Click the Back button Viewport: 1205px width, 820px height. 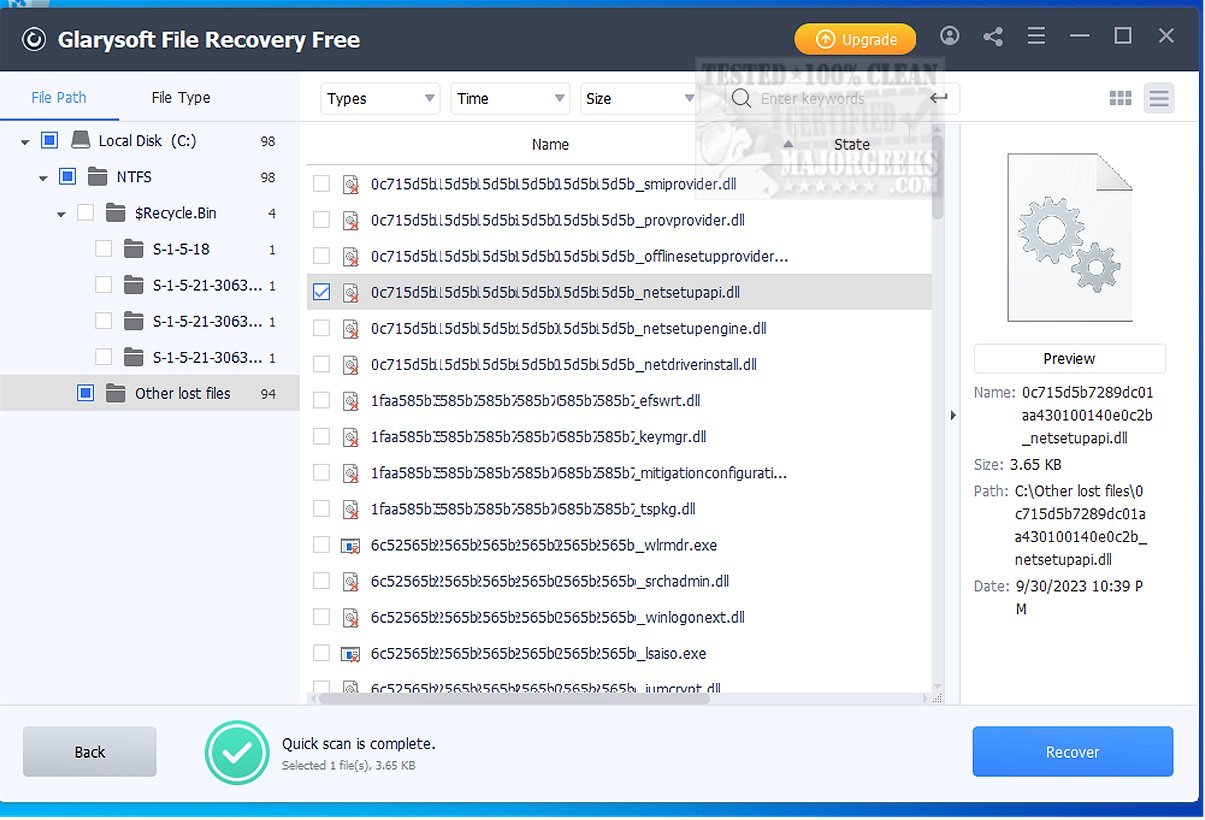tap(90, 752)
